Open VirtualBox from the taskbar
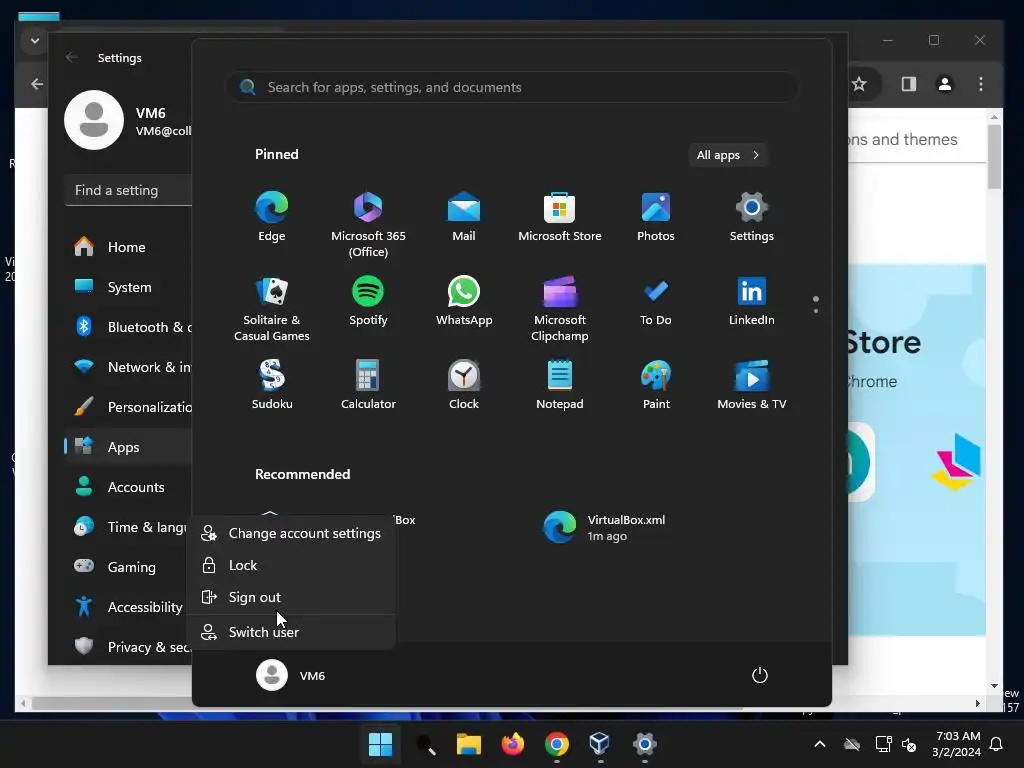 coord(600,744)
